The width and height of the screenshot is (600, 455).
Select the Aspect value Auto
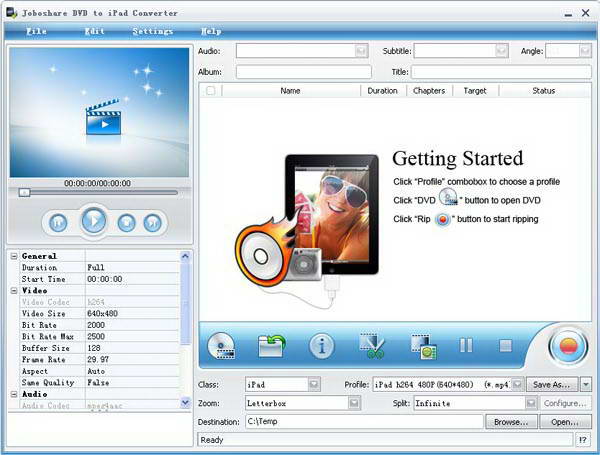click(132, 371)
